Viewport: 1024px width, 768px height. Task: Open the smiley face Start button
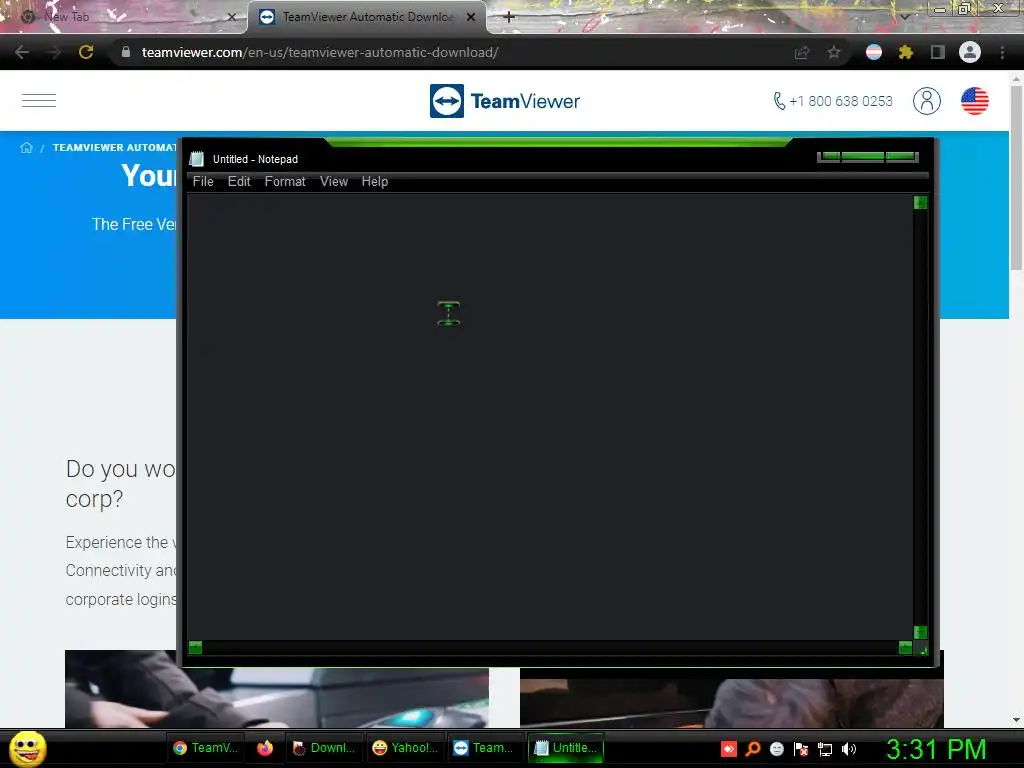click(x=28, y=748)
